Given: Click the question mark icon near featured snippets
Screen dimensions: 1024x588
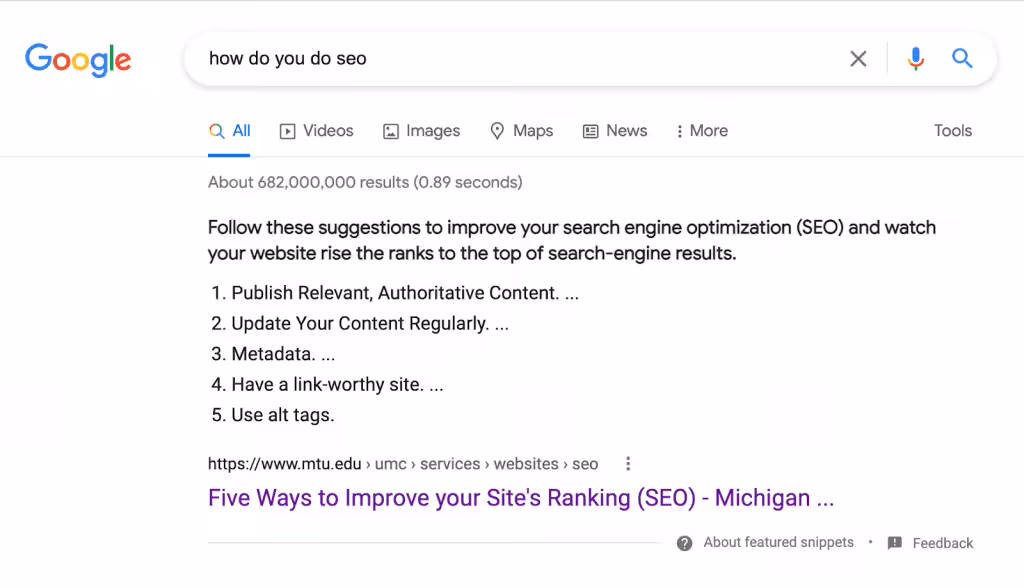Looking at the screenshot, I should tap(685, 543).
